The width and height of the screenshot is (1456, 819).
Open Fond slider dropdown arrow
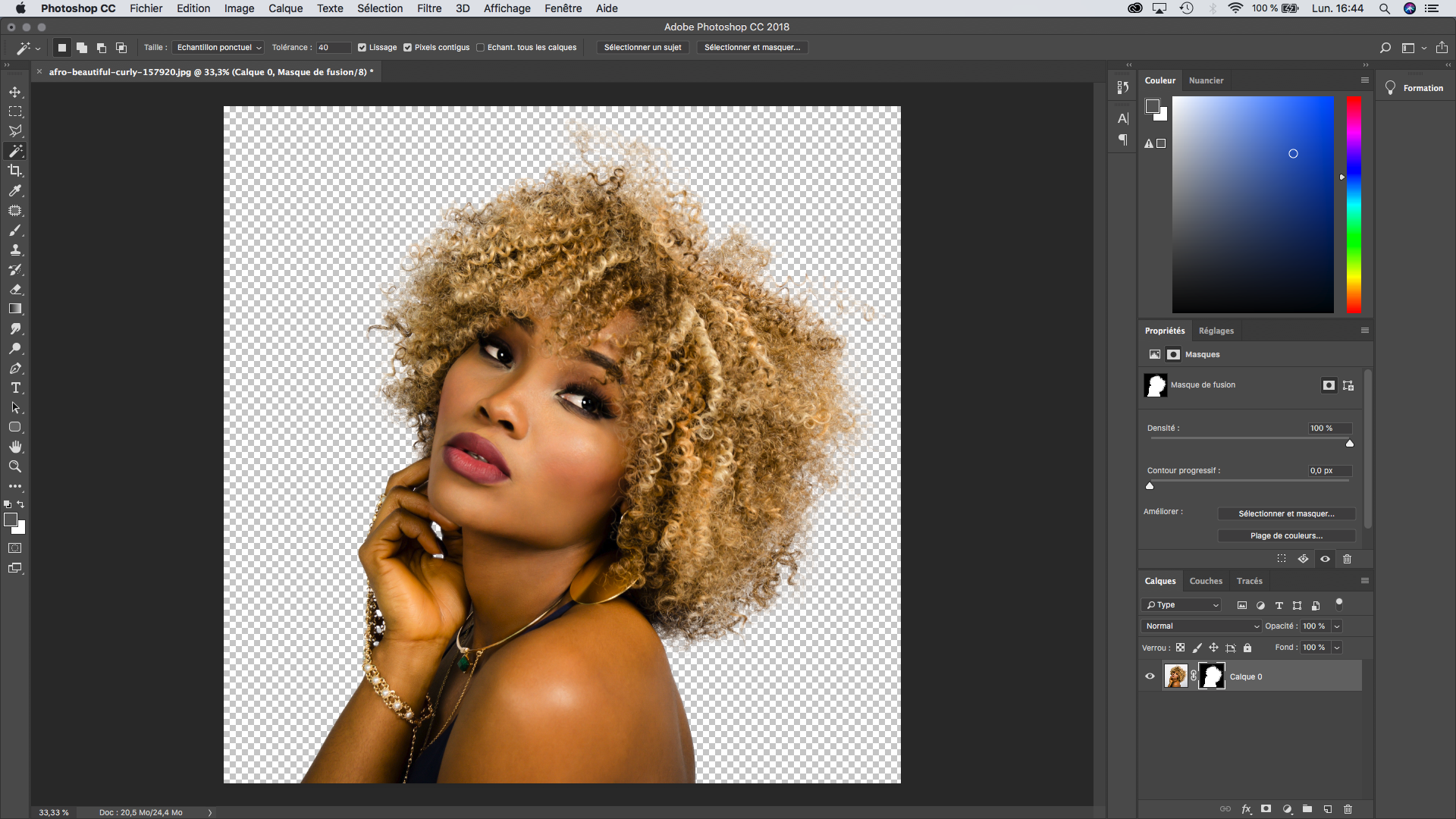pyautogui.click(x=1337, y=648)
